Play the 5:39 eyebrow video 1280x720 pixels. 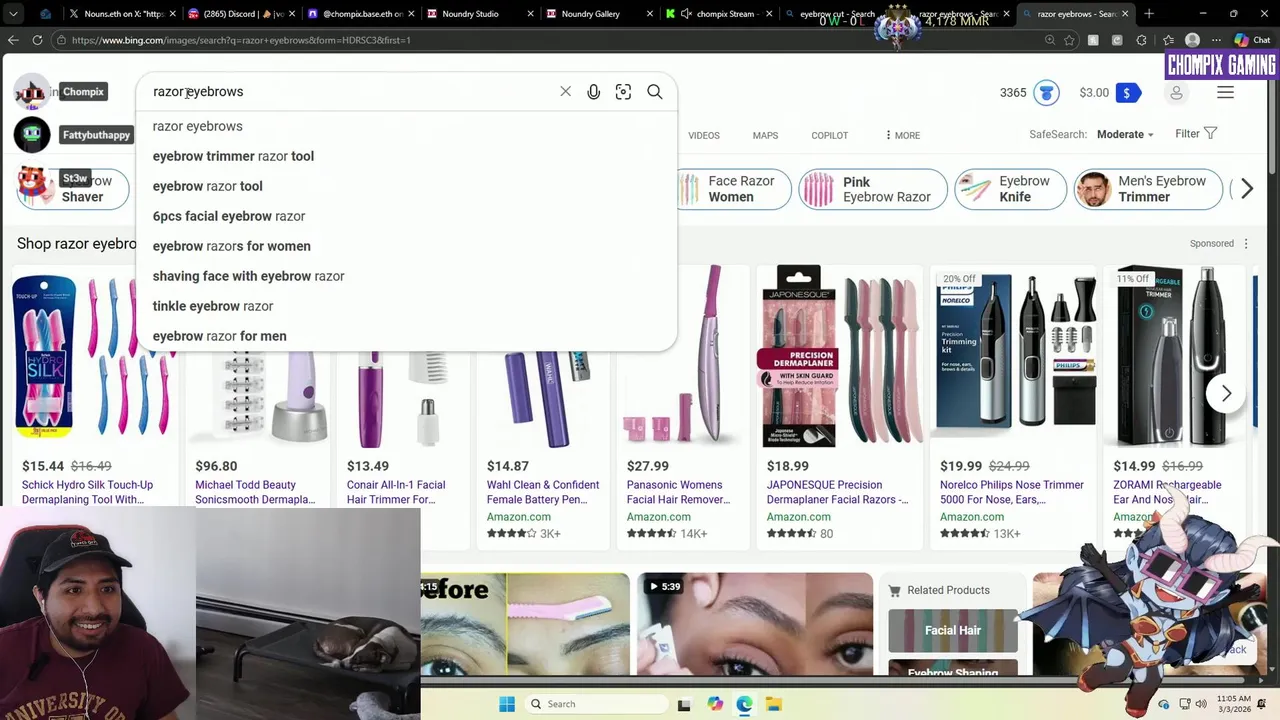[754, 624]
